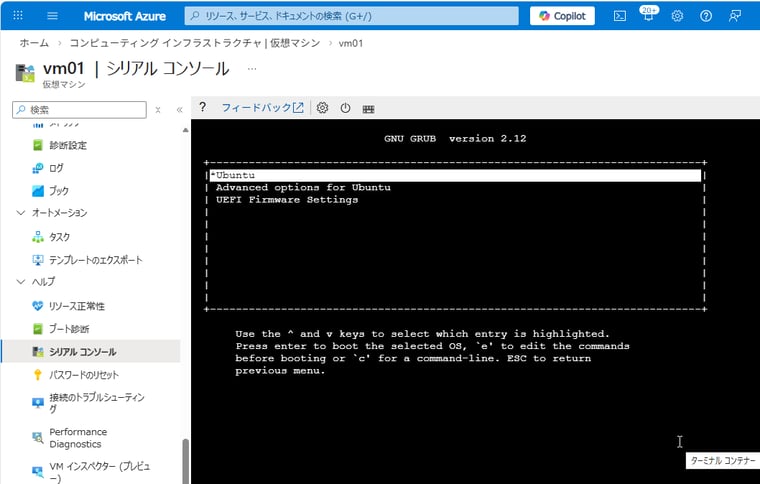Image resolution: width=760 pixels, height=484 pixels.
Task: Click the リソース正常性 heart icon
Action: [38, 306]
